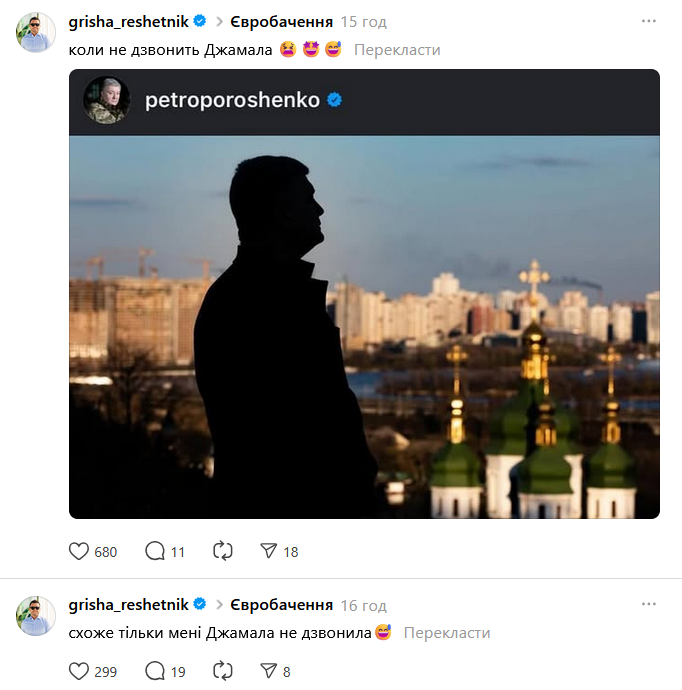Click Перекласти to translate the first post
The image size is (682, 690).
tap(396, 49)
